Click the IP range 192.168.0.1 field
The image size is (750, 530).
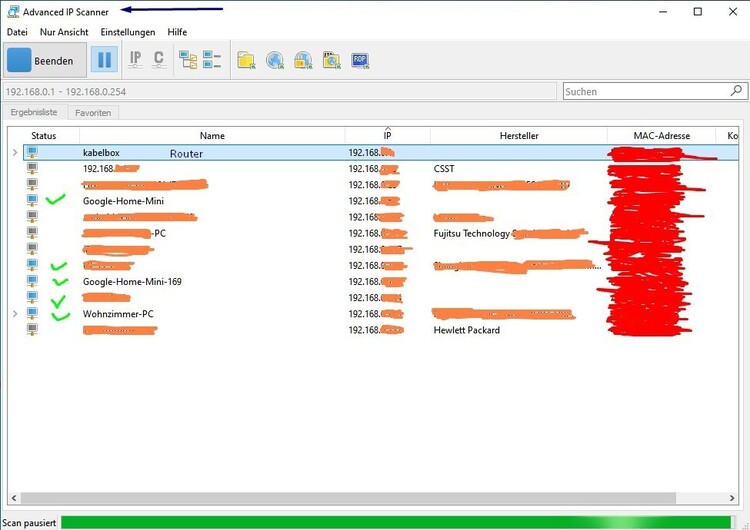tap(280, 91)
